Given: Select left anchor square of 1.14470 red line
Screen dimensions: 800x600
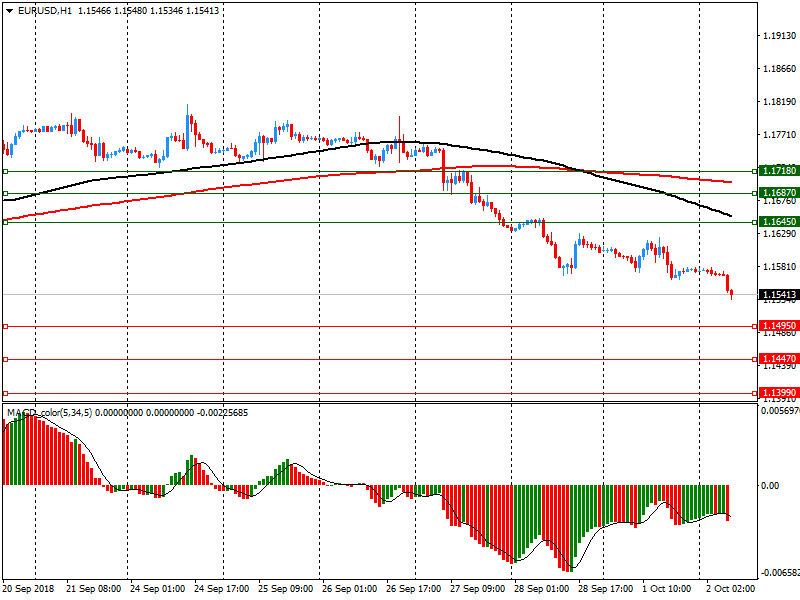Looking at the screenshot, I should (5, 359).
